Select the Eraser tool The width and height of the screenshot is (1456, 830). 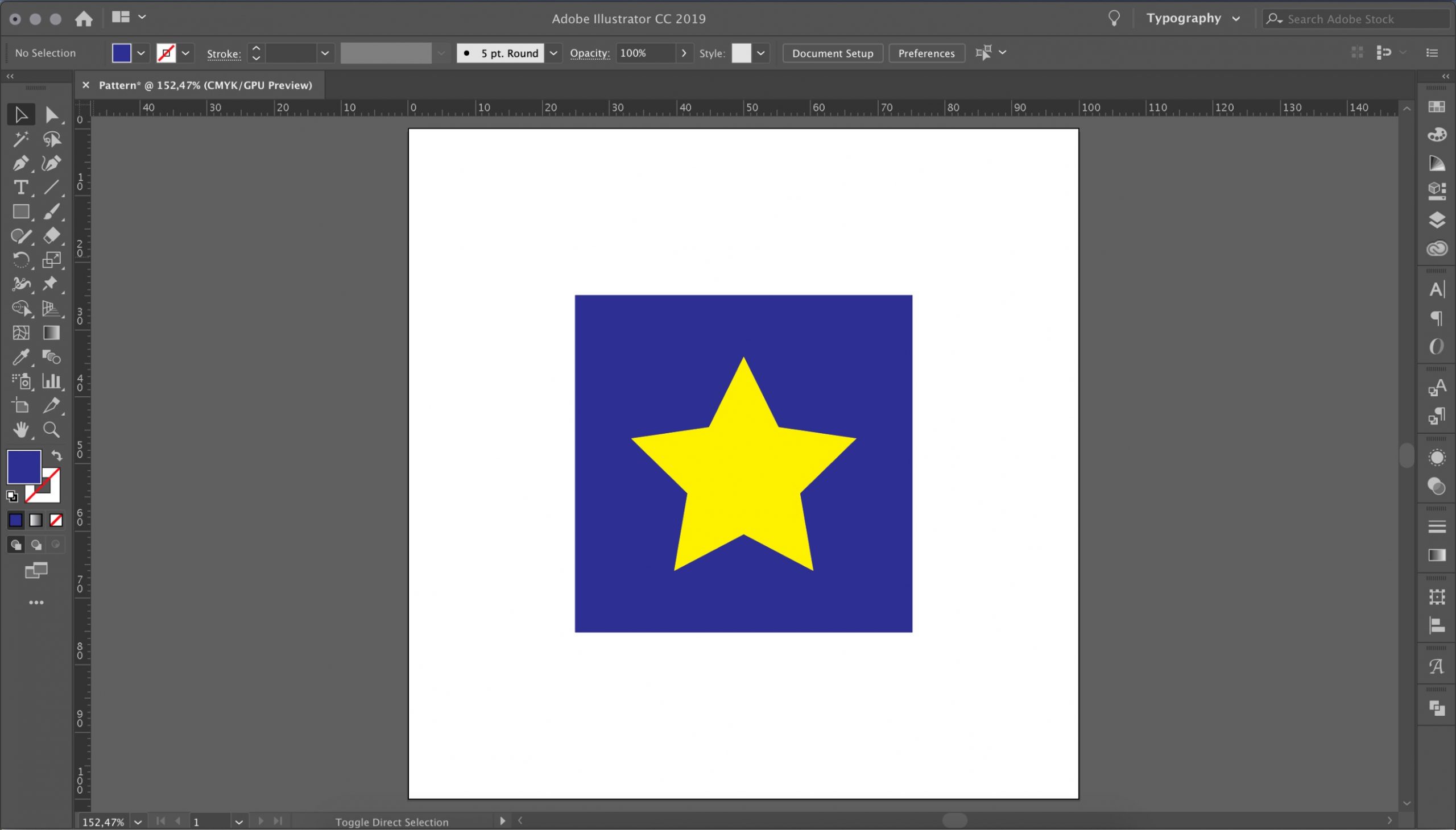pyautogui.click(x=51, y=235)
